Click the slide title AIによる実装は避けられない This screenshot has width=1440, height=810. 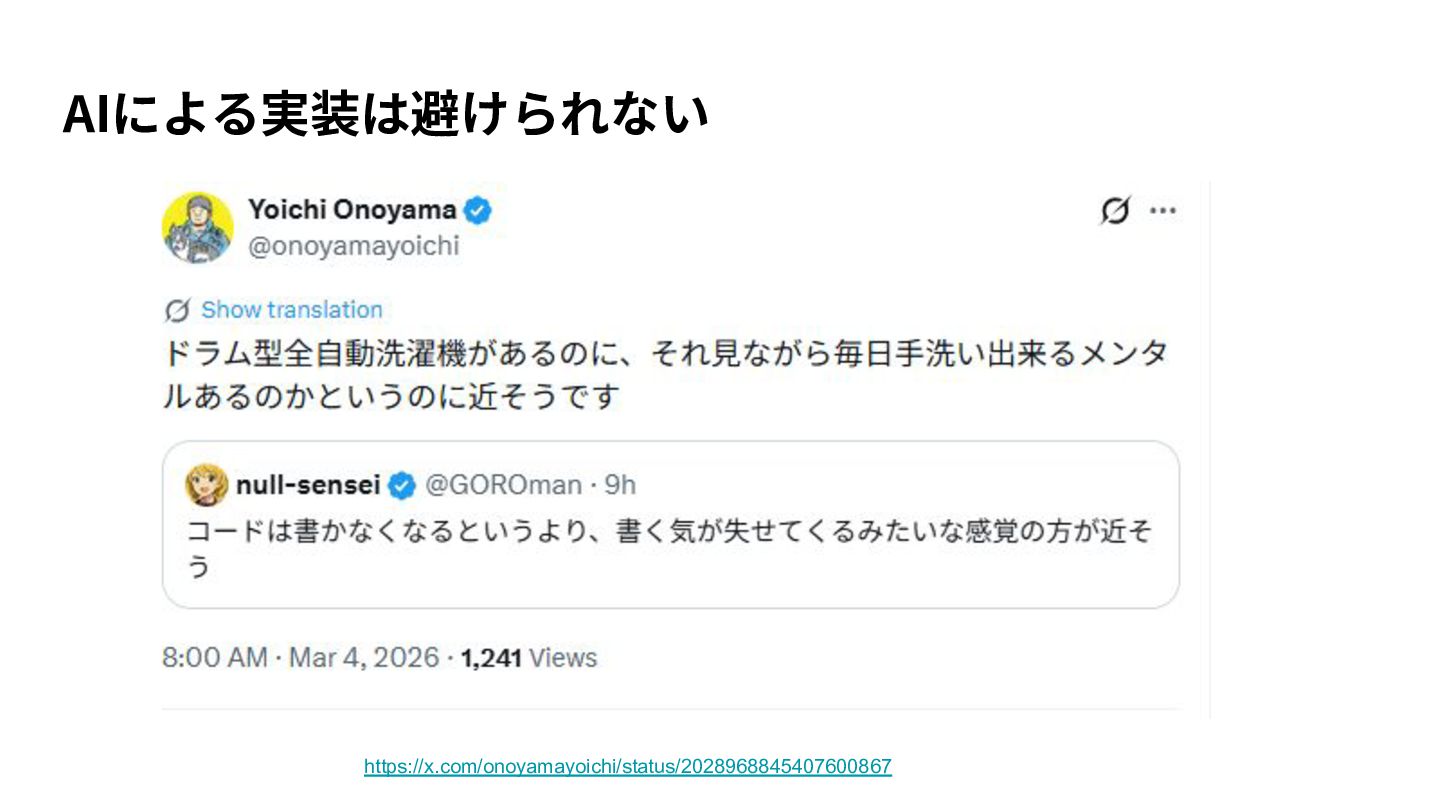(x=385, y=115)
